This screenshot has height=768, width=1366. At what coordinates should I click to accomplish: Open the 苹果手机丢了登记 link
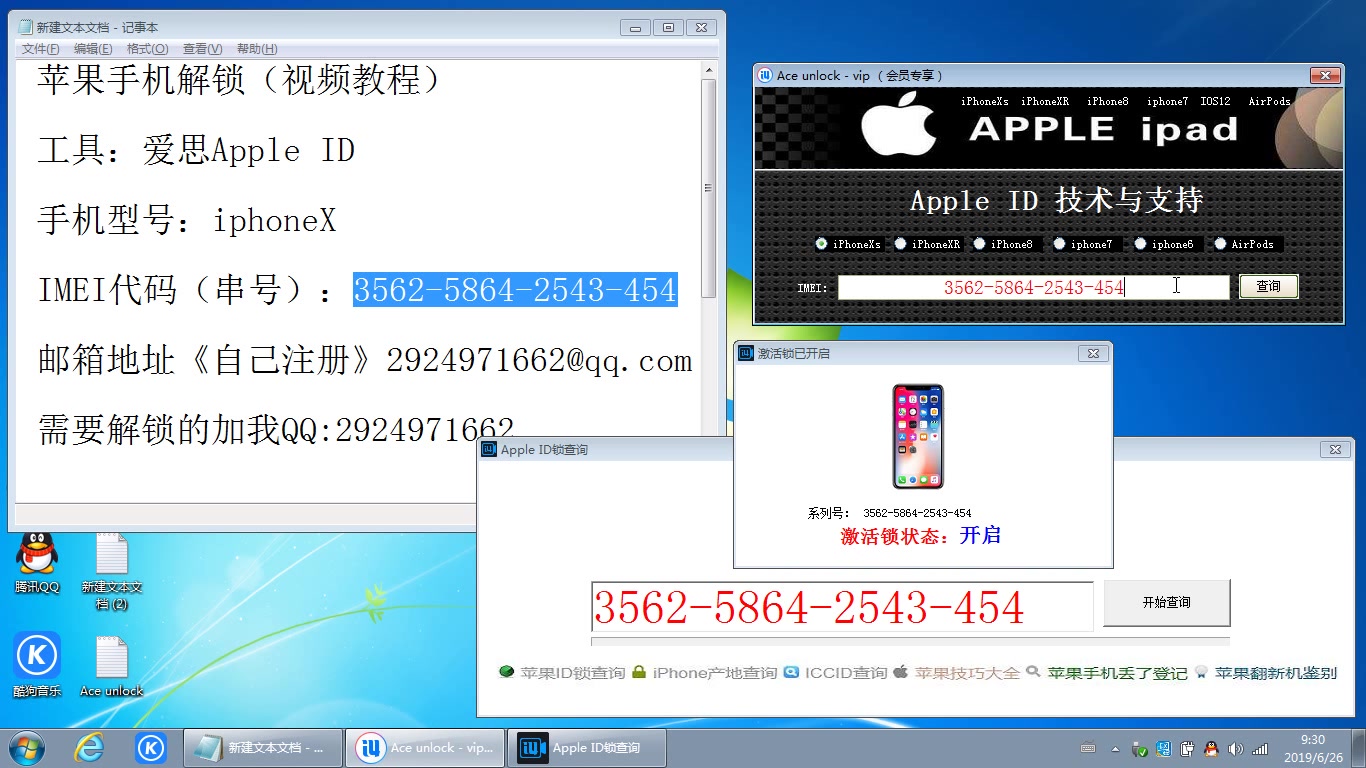(x=1117, y=673)
